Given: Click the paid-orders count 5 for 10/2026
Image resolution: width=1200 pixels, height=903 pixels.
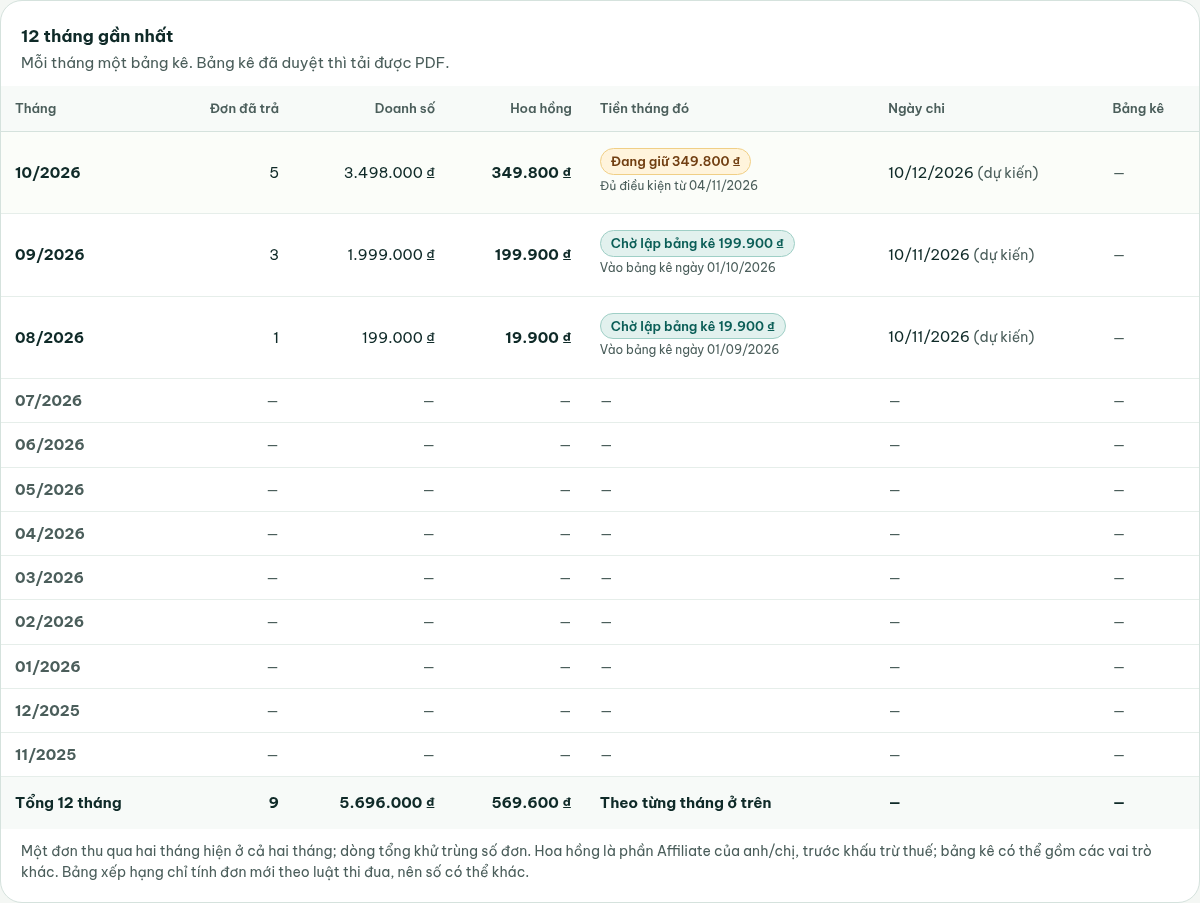Looking at the screenshot, I should click(274, 173).
